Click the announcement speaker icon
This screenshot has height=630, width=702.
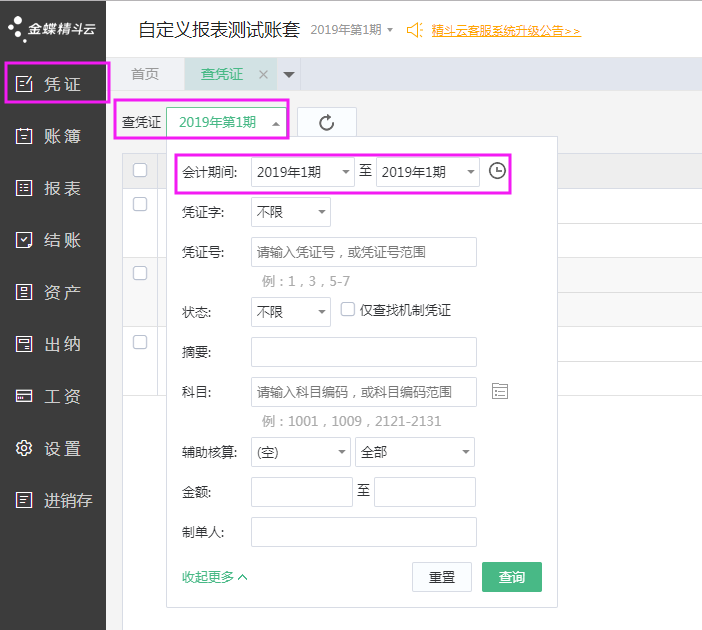pos(415,30)
